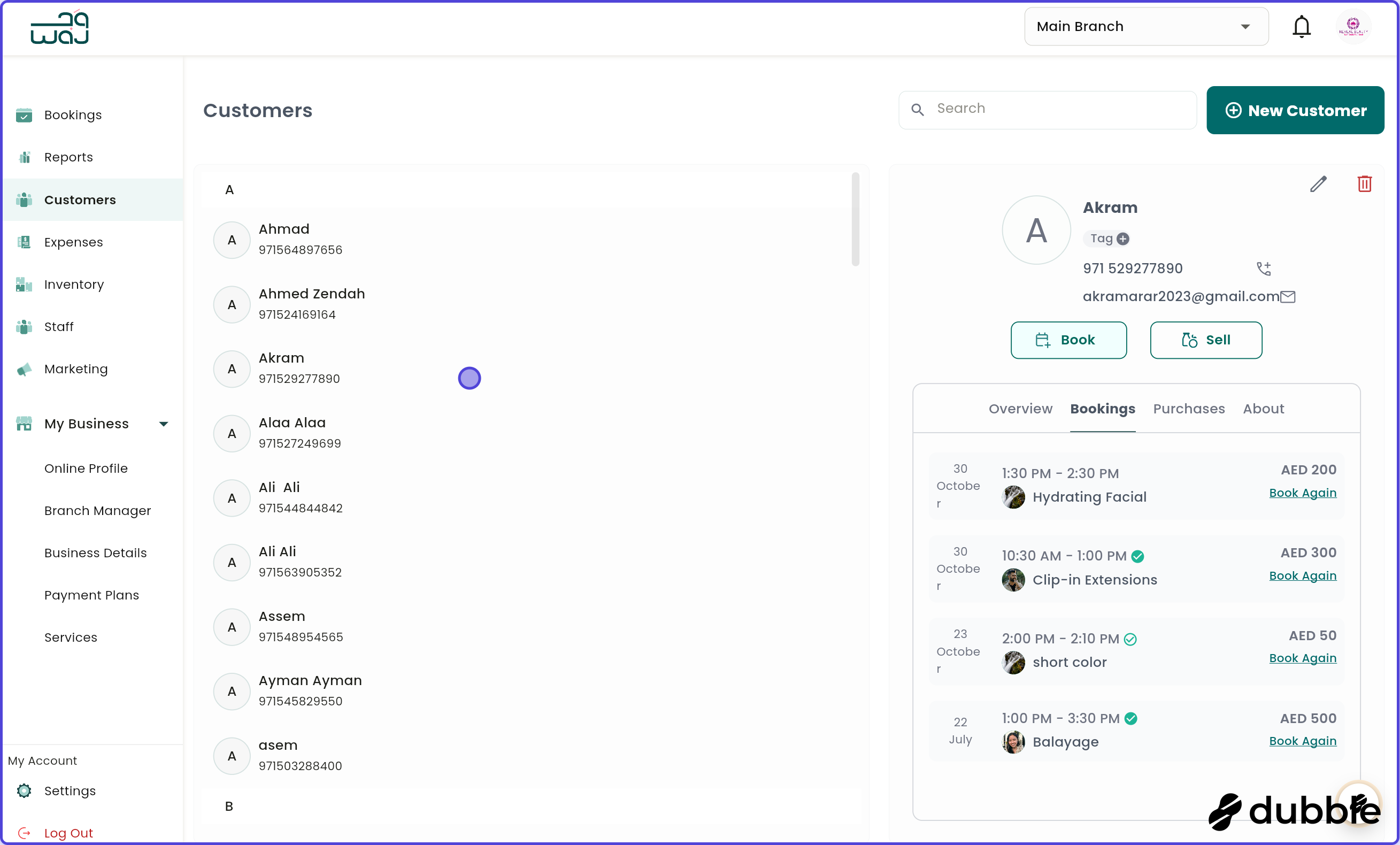Collapse the My Business section

164,424
